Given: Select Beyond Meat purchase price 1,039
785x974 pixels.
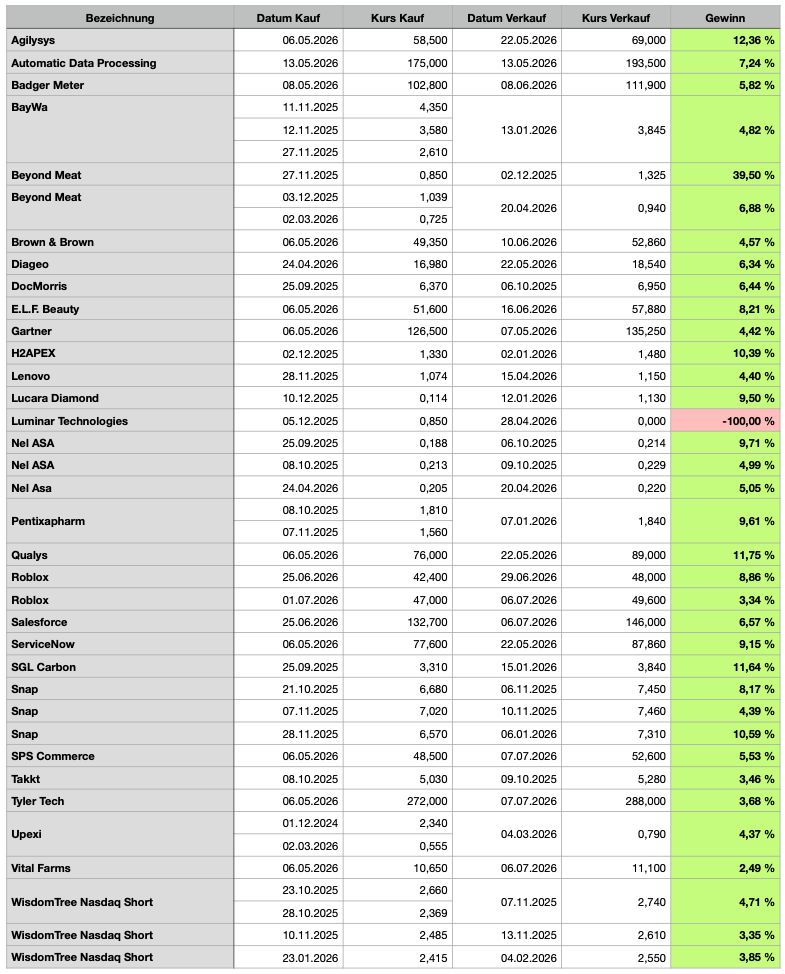Looking at the screenshot, I should [x=397, y=197].
